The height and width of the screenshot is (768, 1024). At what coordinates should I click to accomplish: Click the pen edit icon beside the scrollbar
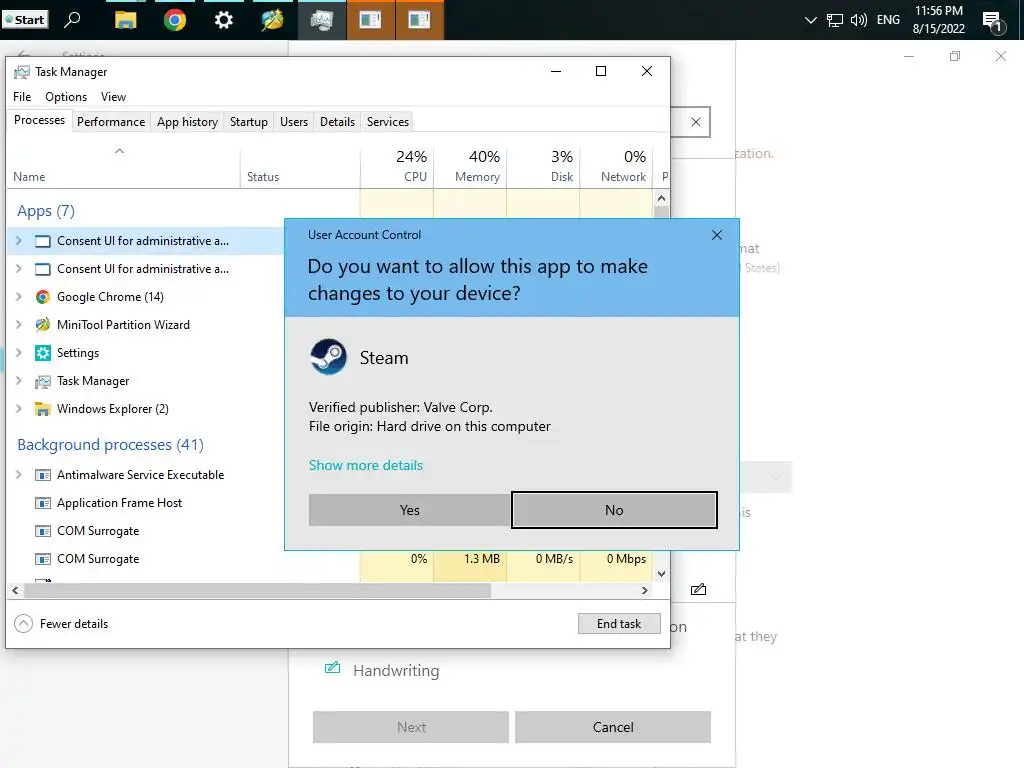(x=698, y=590)
